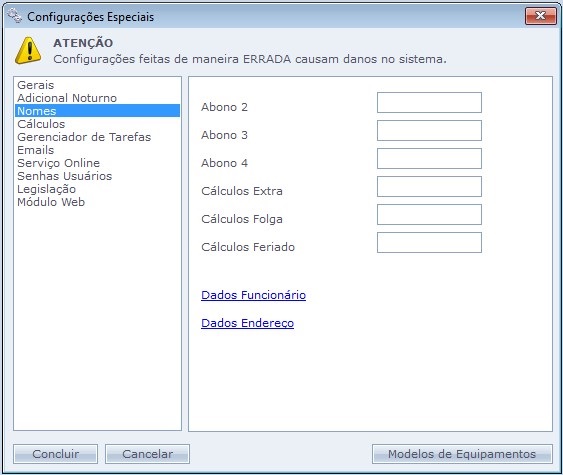Click the yellow warning triangle icon
This screenshot has height=475, width=563.
(x=28, y=51)
